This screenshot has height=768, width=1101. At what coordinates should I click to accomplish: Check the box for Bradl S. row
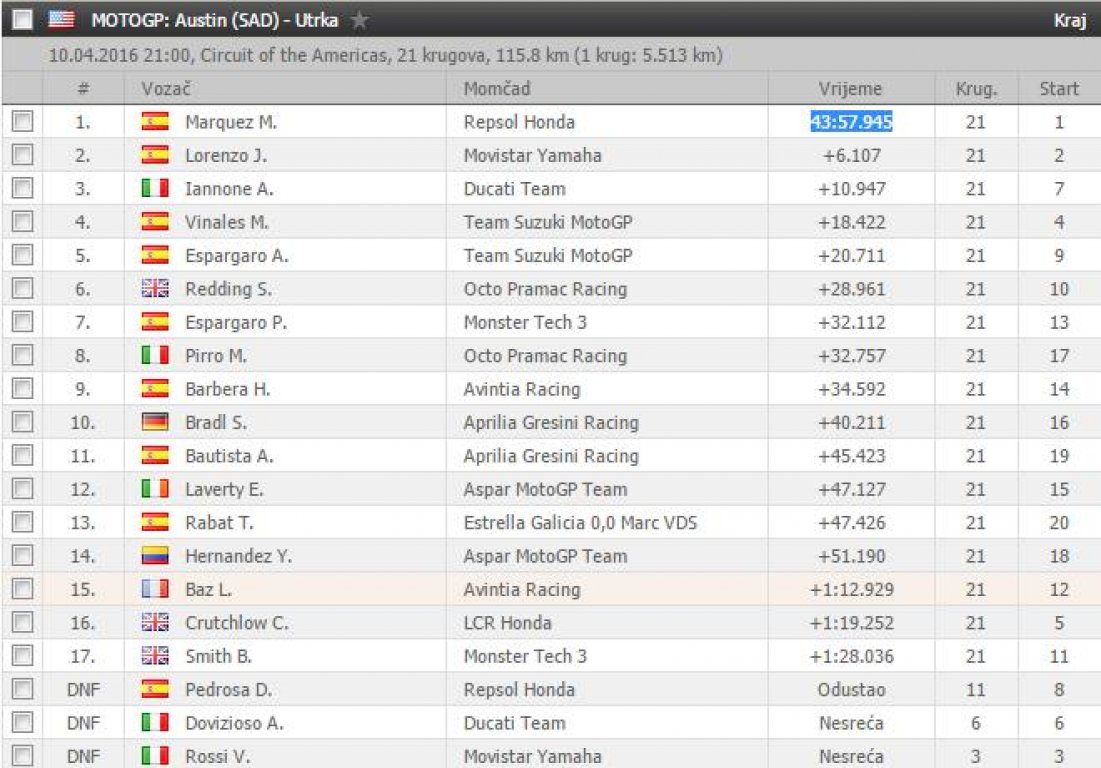point(22,422)
